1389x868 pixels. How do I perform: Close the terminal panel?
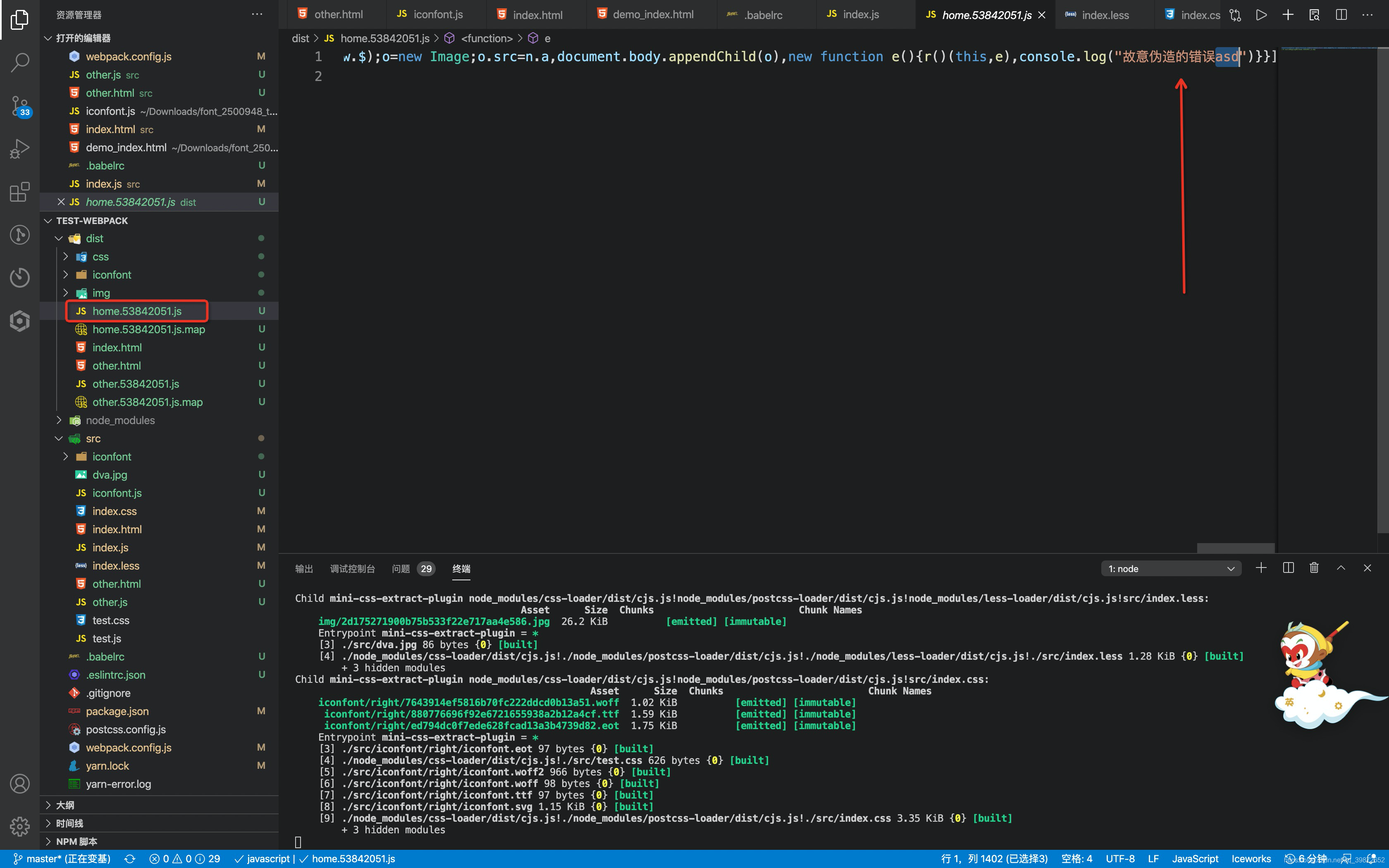(x=1367, y=568)
